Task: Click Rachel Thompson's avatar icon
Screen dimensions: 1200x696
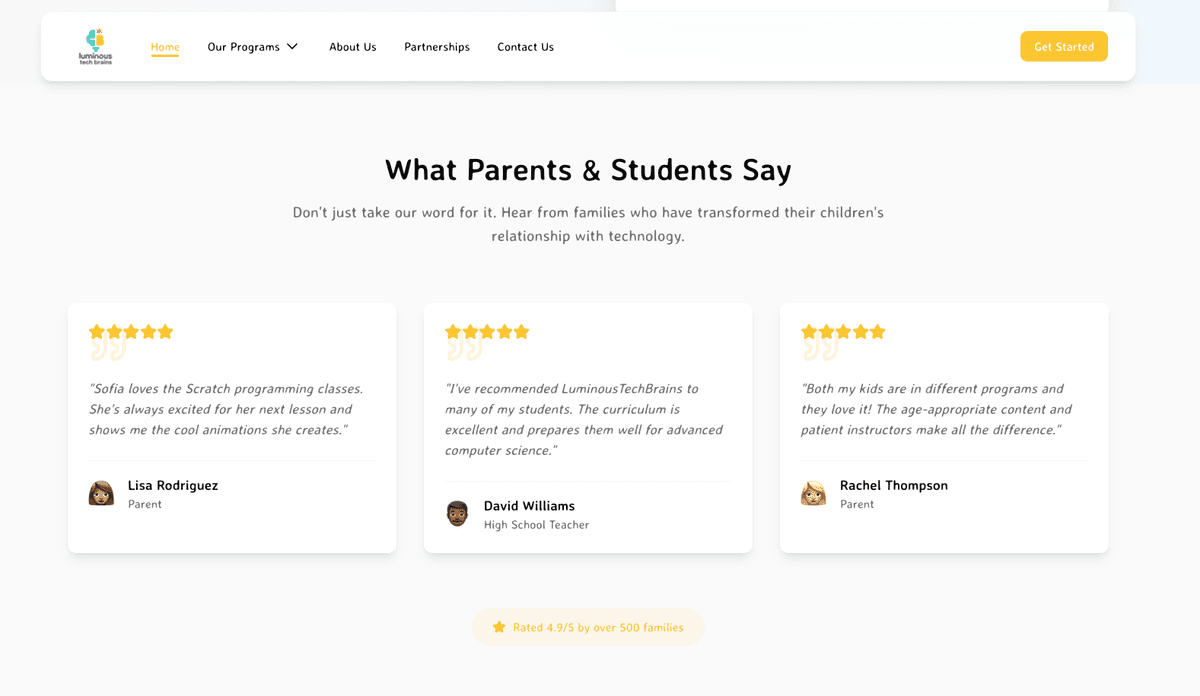Action: (x=813, y=493)
